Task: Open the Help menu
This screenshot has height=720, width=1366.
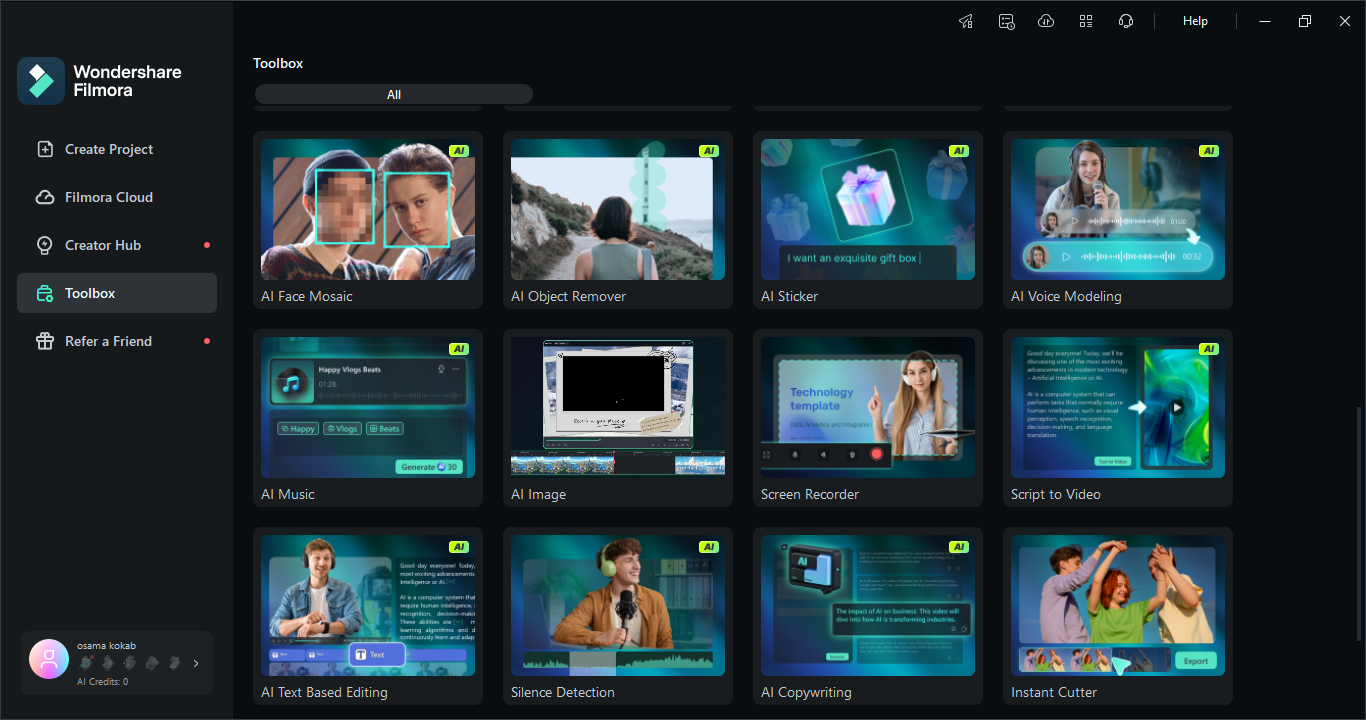Action: coord(1195,21)
